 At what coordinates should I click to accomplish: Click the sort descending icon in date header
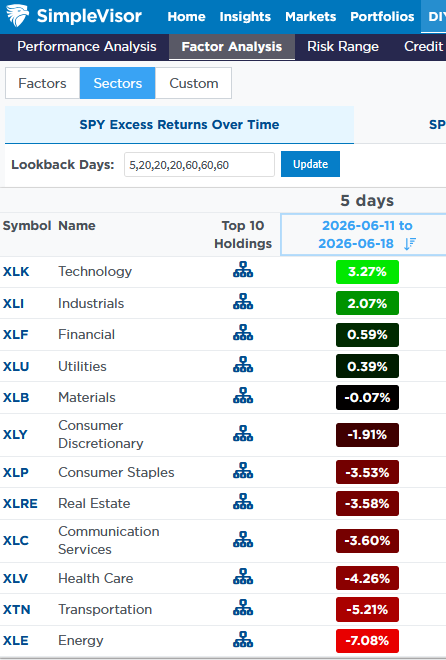410,244
